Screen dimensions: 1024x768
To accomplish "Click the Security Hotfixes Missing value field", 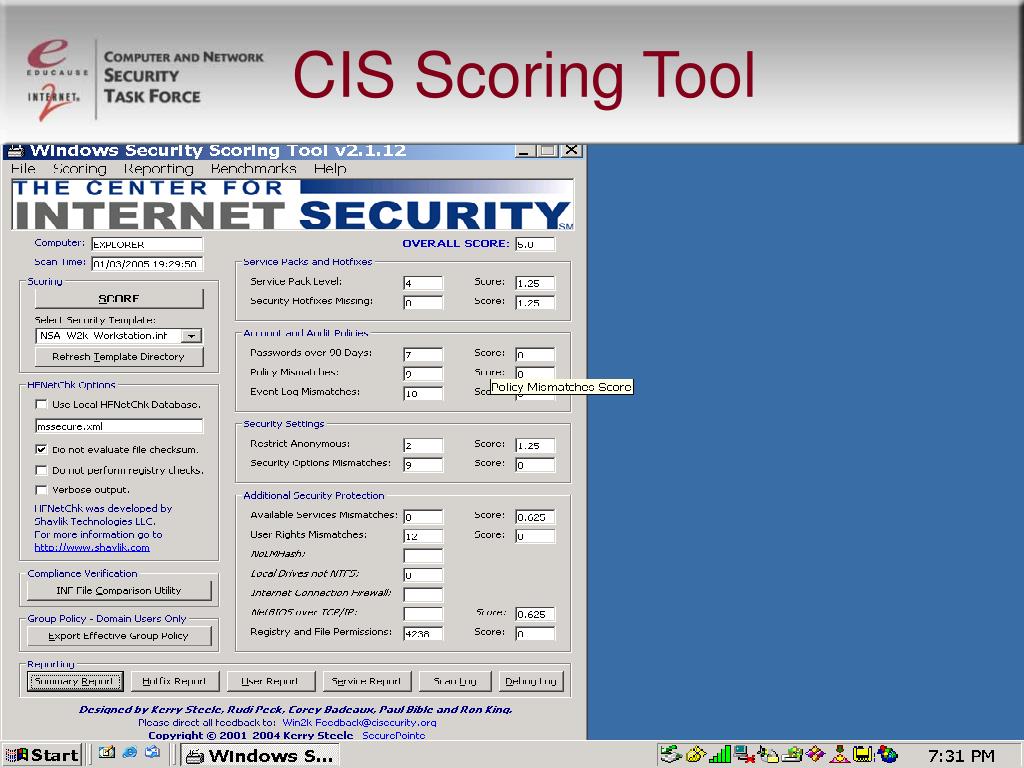I will coord(423,302).
